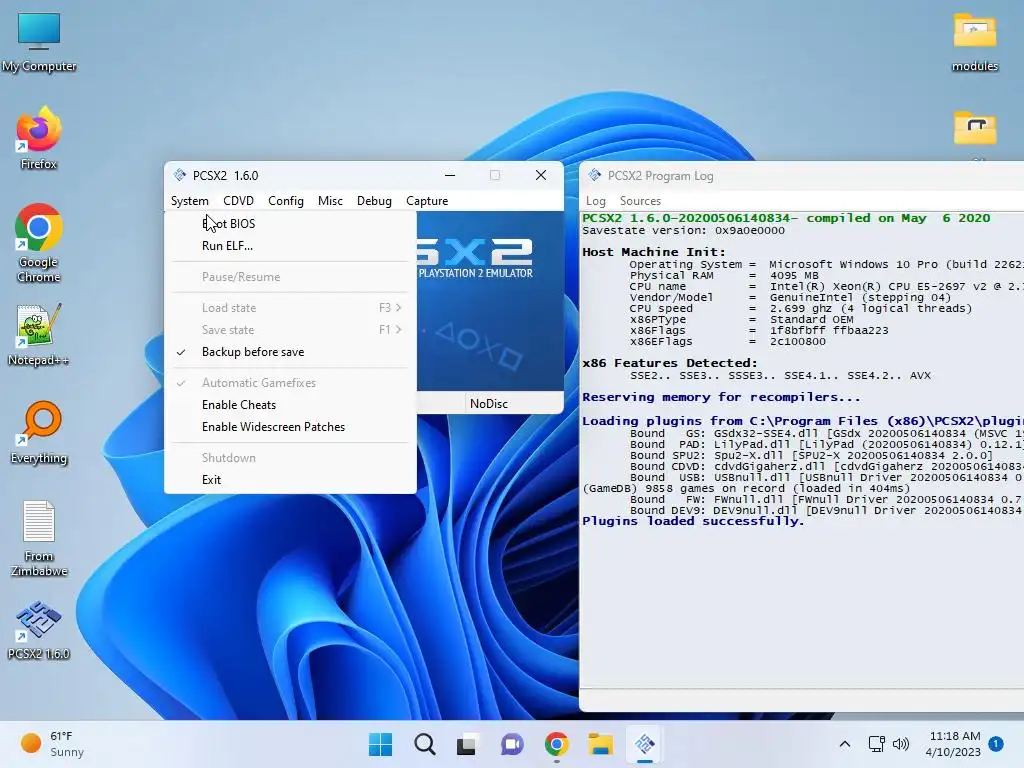Expand the Save state submenu
Viewport: 1024px width, 768px height.
click(290, 330)
